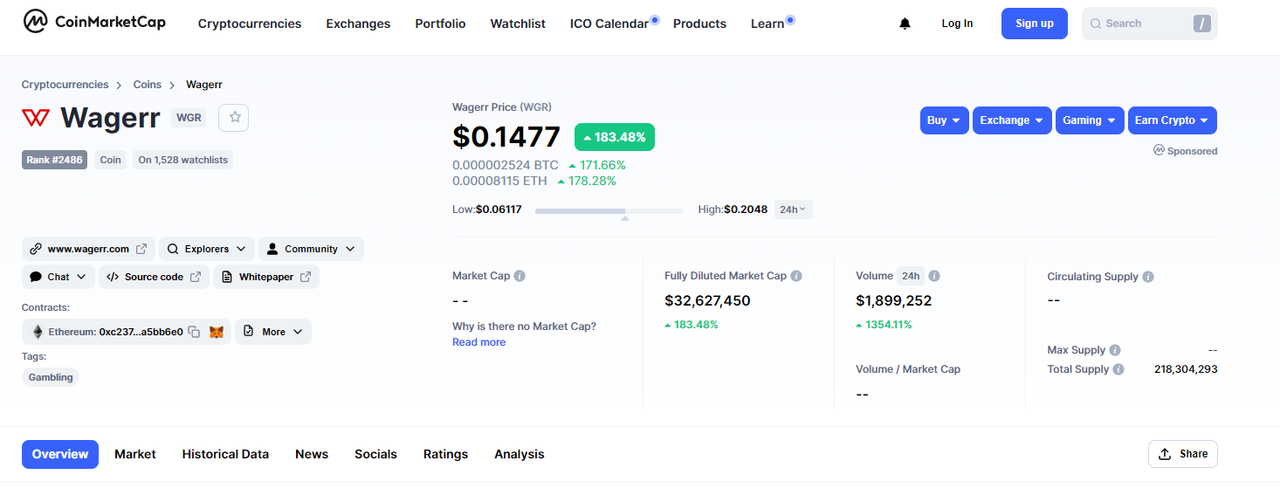Switch to the News tab
The width and height of the screenshot is (1280, 495).
[x=312, y=454]
